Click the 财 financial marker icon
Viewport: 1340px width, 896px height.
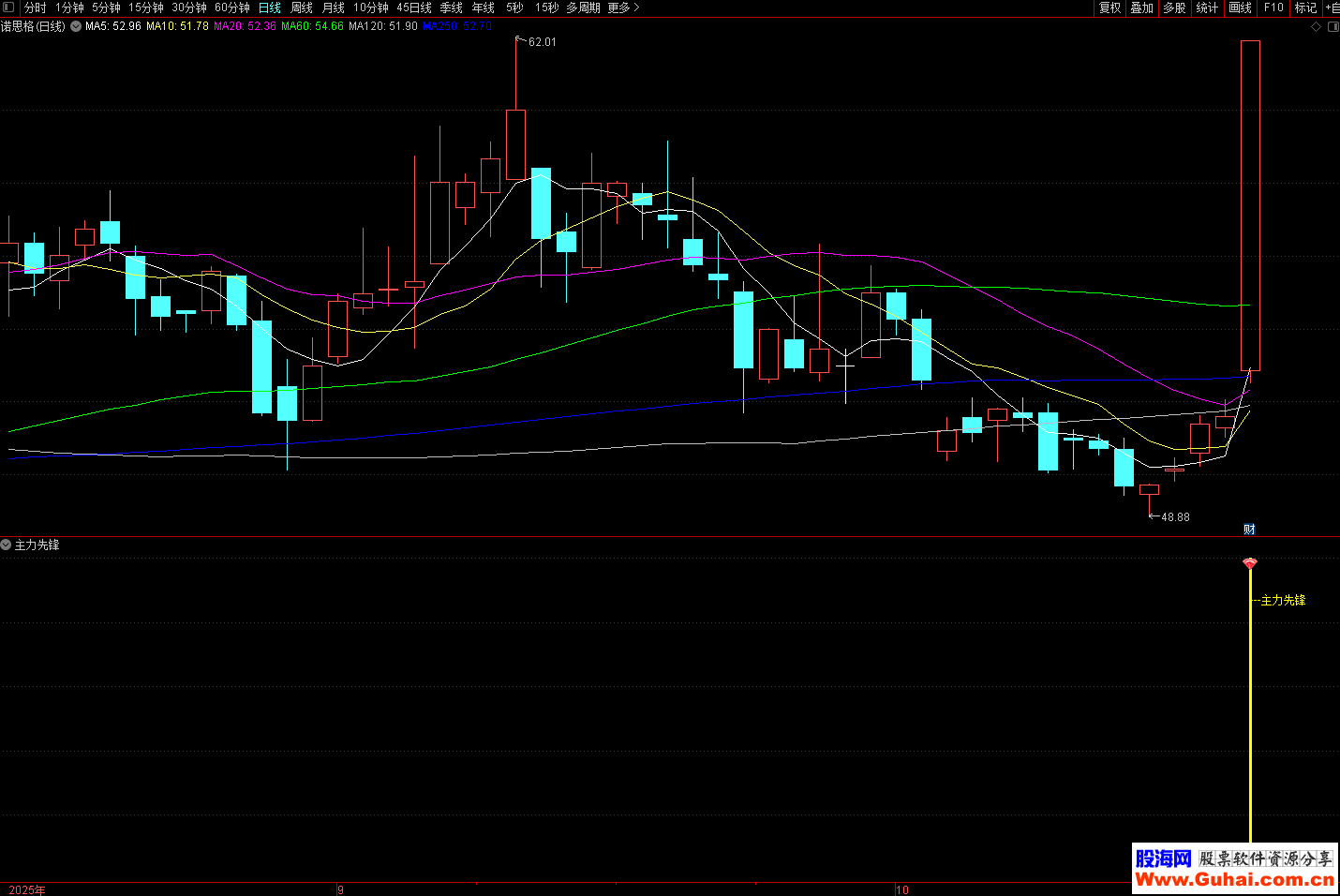(1249, 530)
